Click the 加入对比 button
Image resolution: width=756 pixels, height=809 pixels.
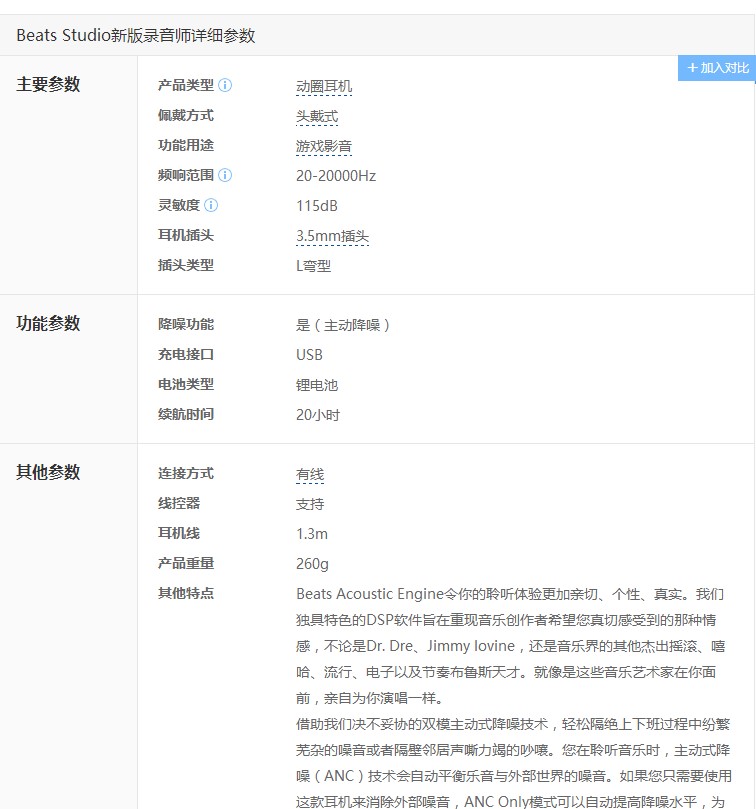[x=717, y=68]
